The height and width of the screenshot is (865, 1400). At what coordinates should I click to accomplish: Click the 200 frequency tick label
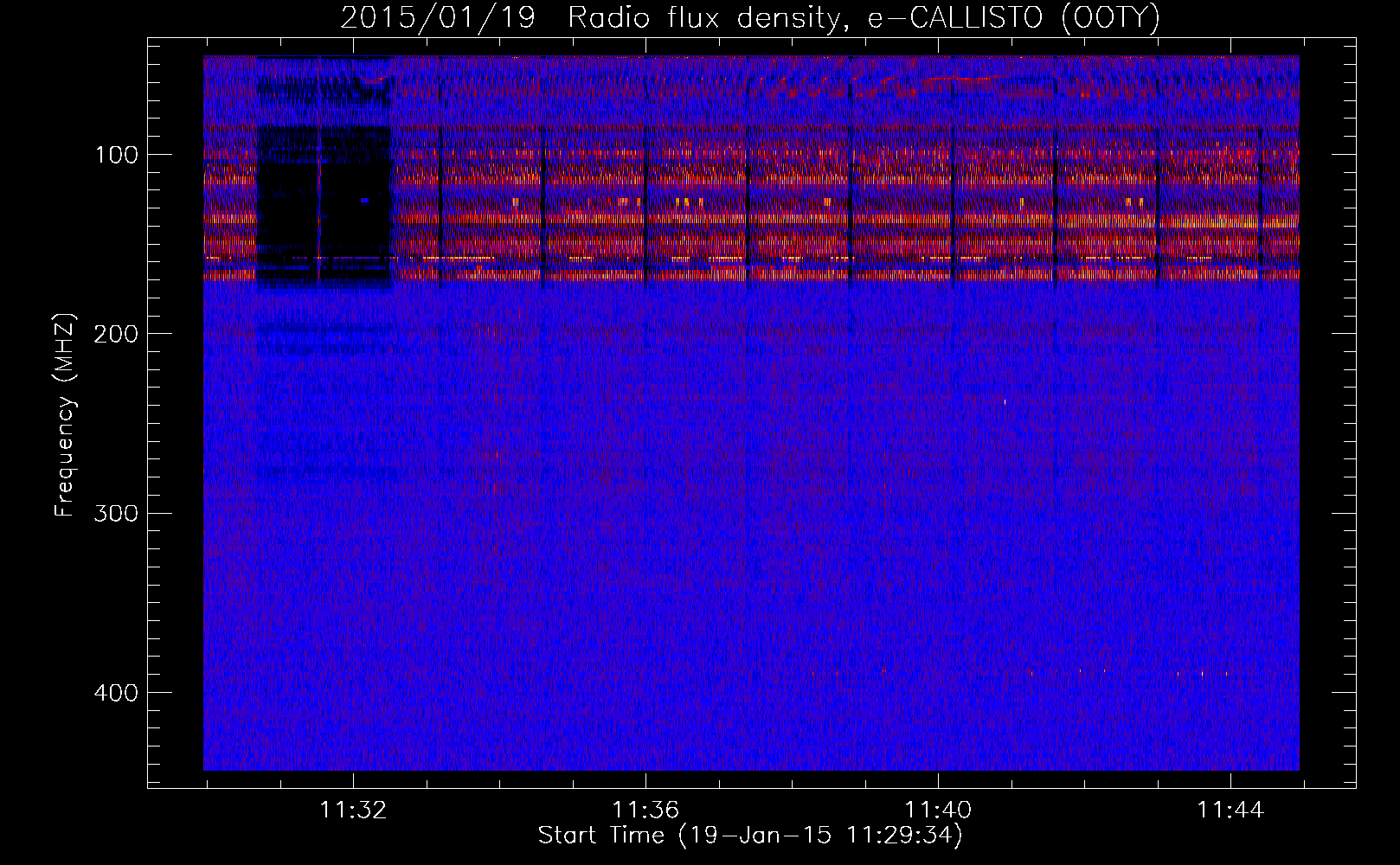116,334
